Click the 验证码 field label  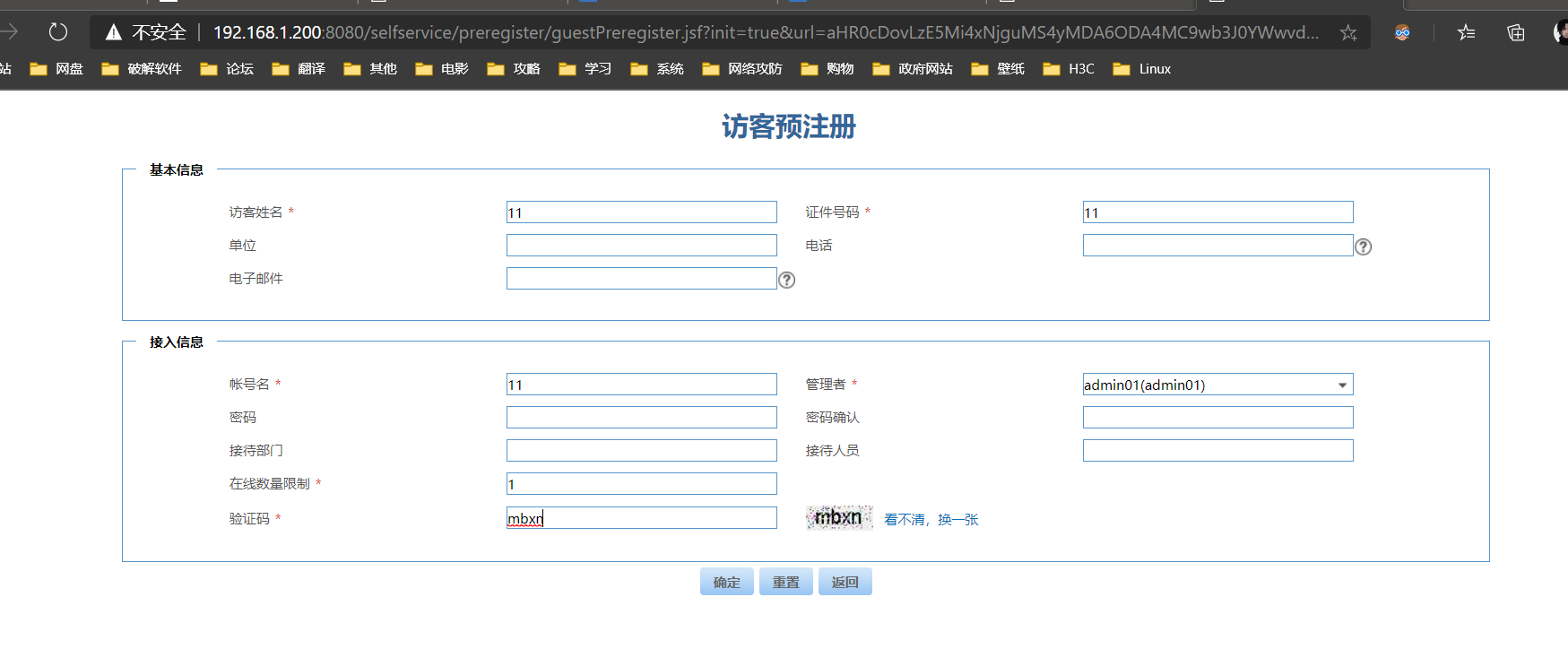(x=249, y=519)
